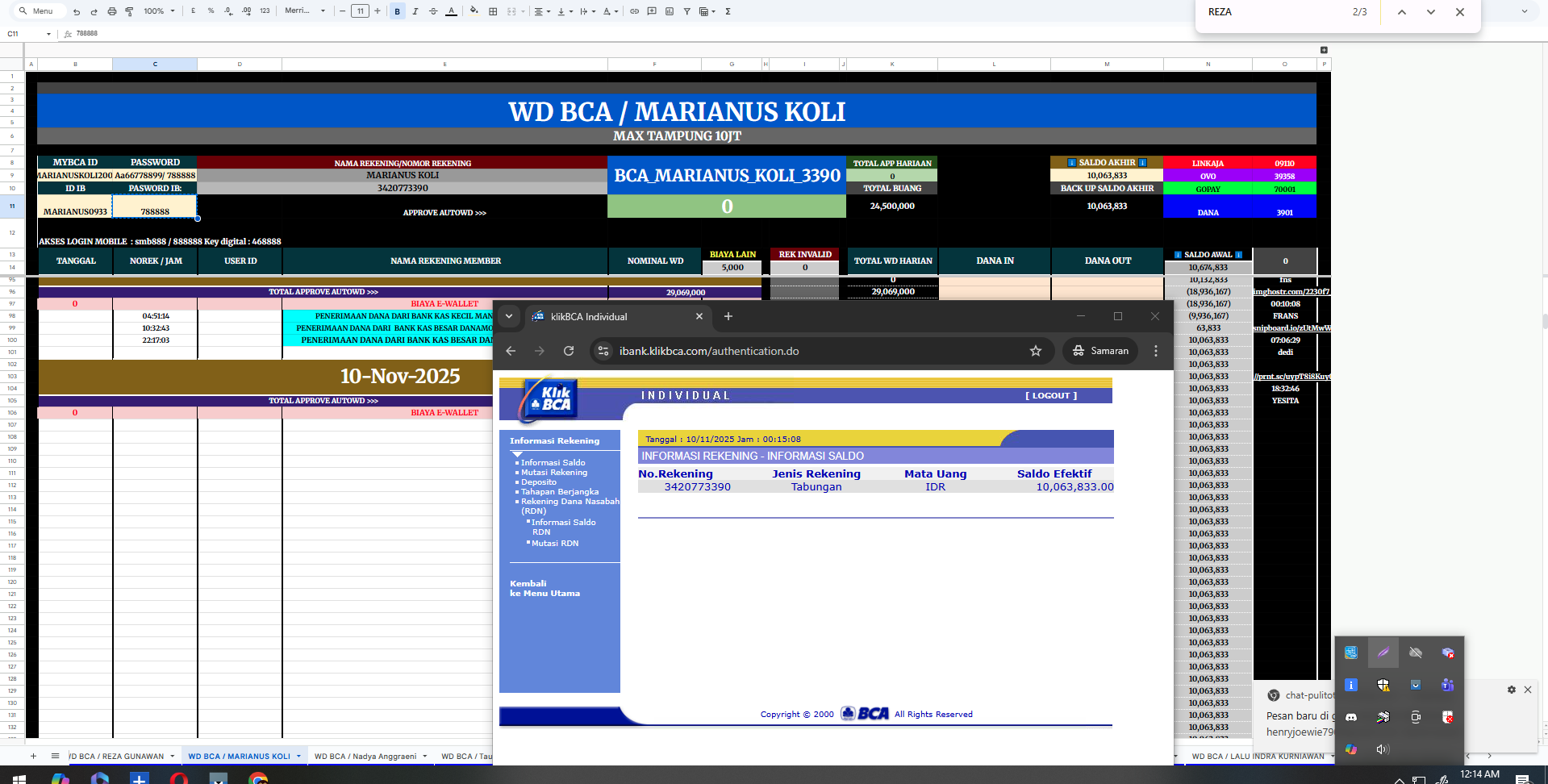Decrease decimal places button

pyautogui.click(x=228, y=11)
